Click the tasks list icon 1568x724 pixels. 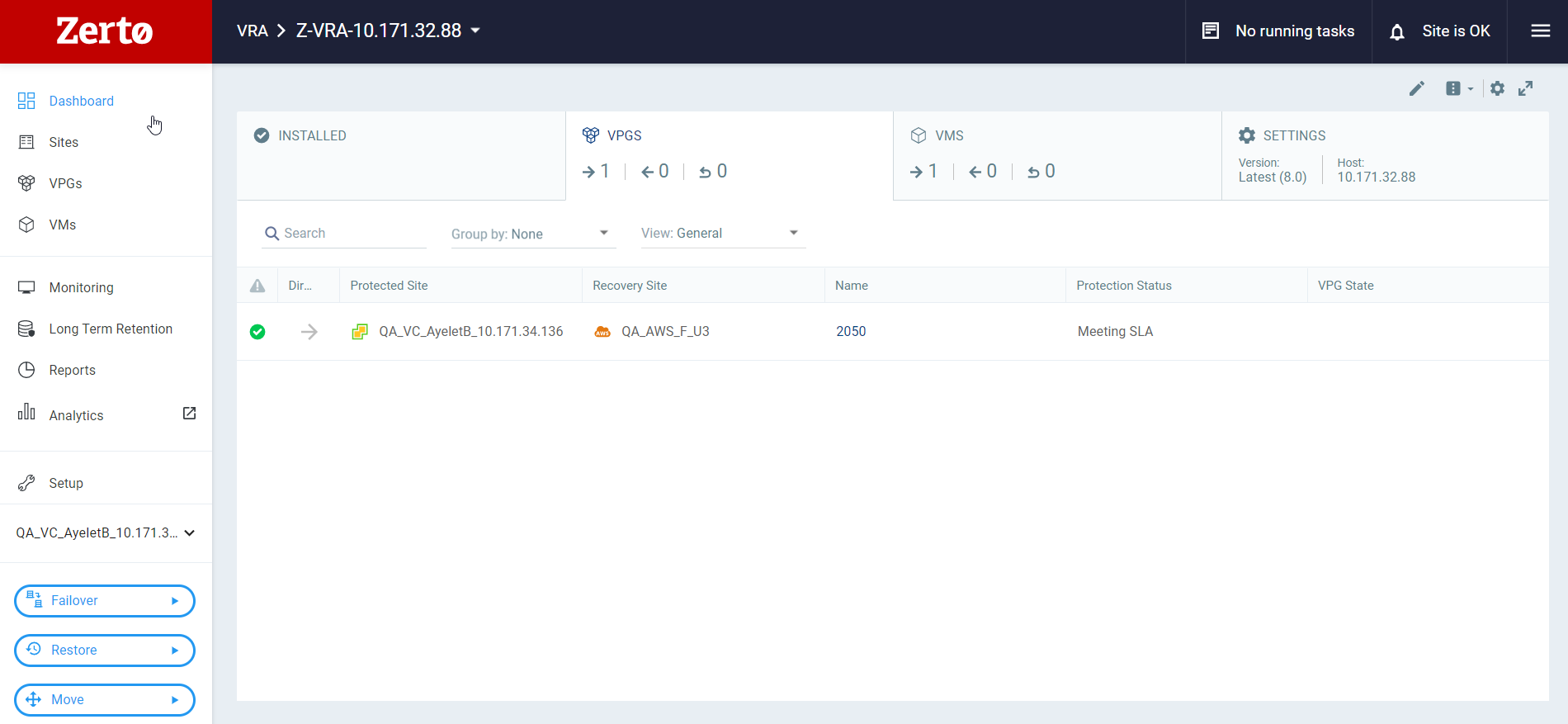(1211, 31)
